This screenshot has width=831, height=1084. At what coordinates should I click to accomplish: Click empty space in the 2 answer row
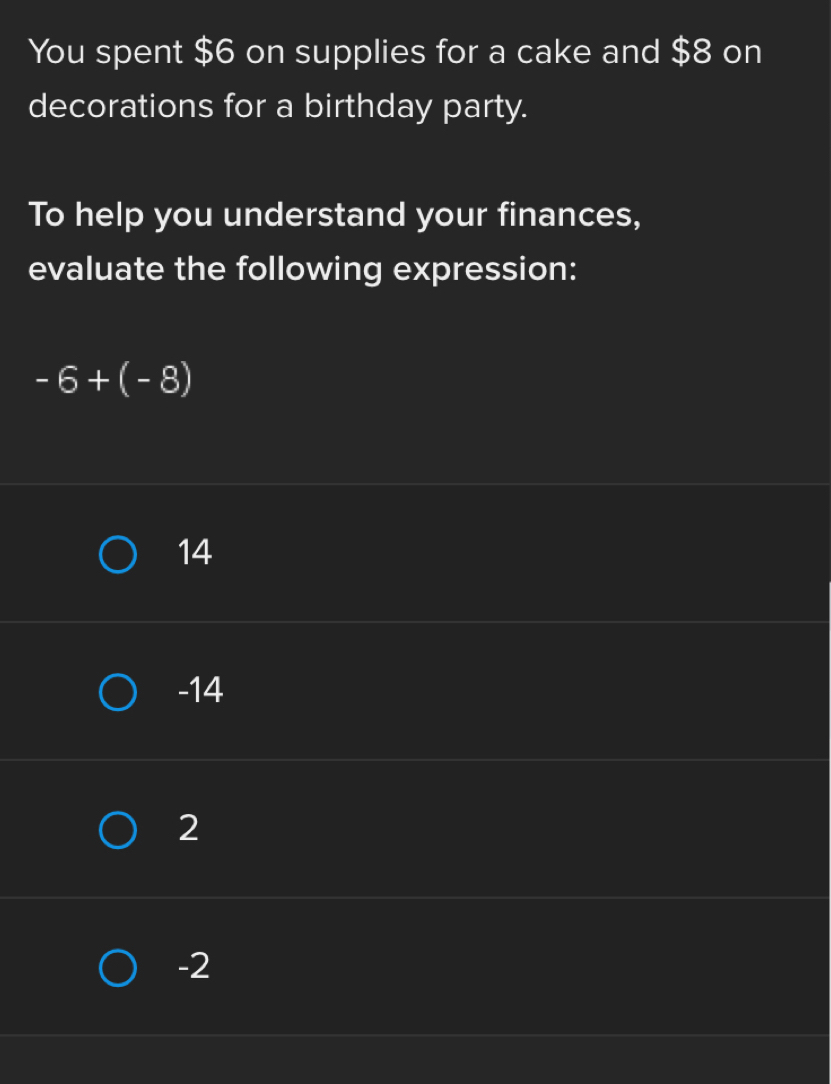coord(500,829)
